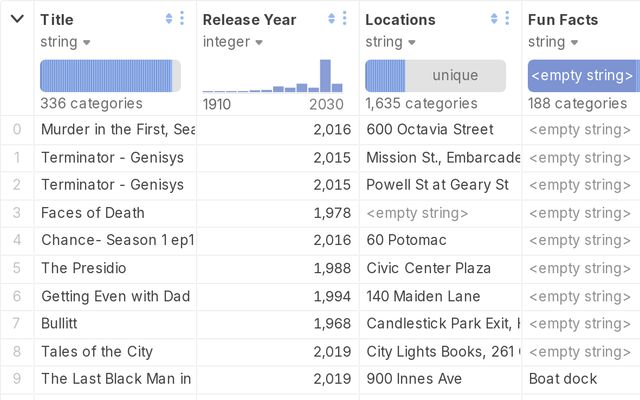This screenshot has height=400, width=640.
Task: Sort by Release Year
Action: [331, 19]
